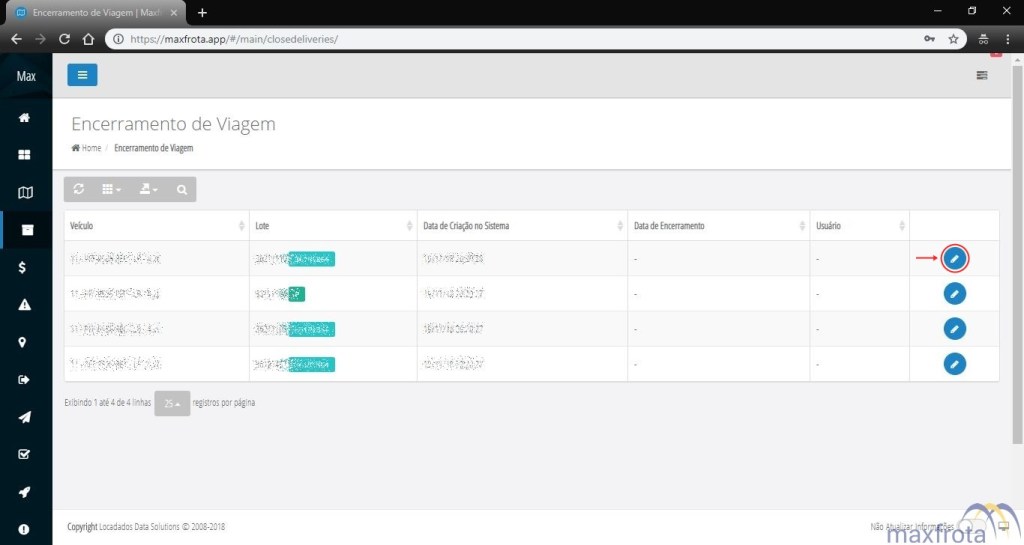
Task: Click the refresh icon in table toolbar
Action: [x=79, y=189]
